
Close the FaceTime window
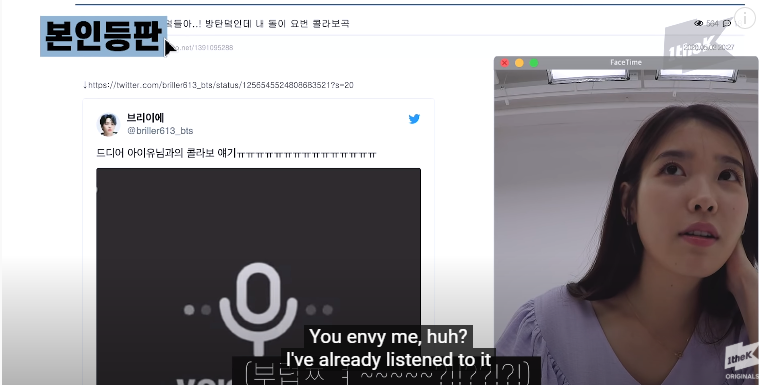504,63
